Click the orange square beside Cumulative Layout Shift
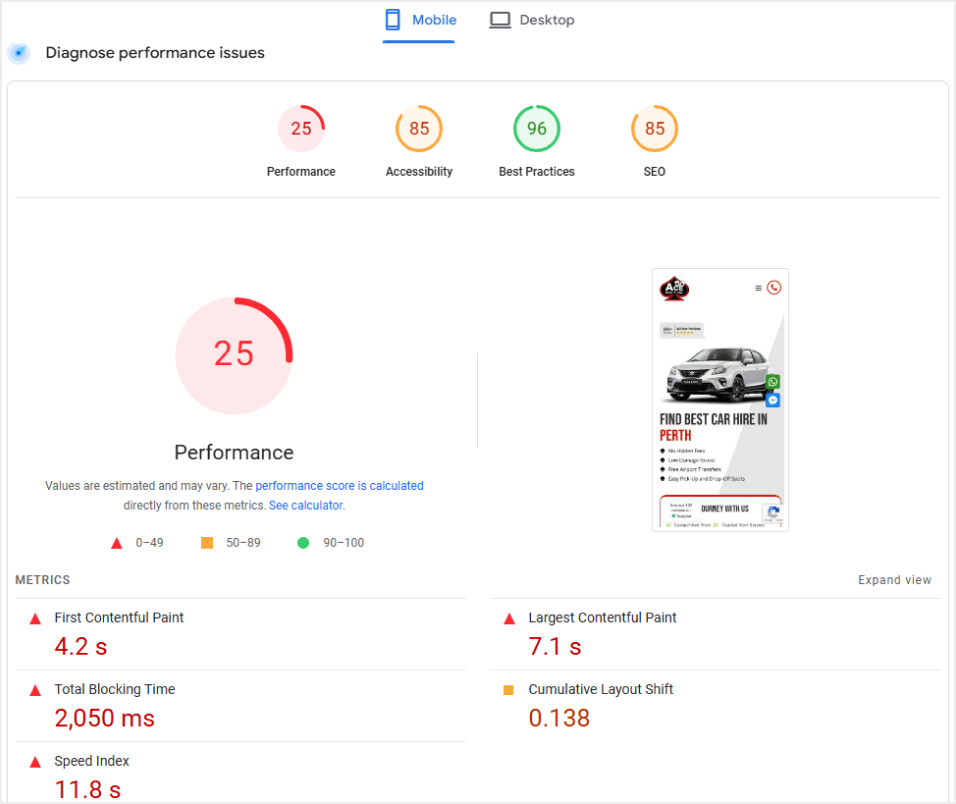This screenshot has height=804, width=956. coord(509,690)
